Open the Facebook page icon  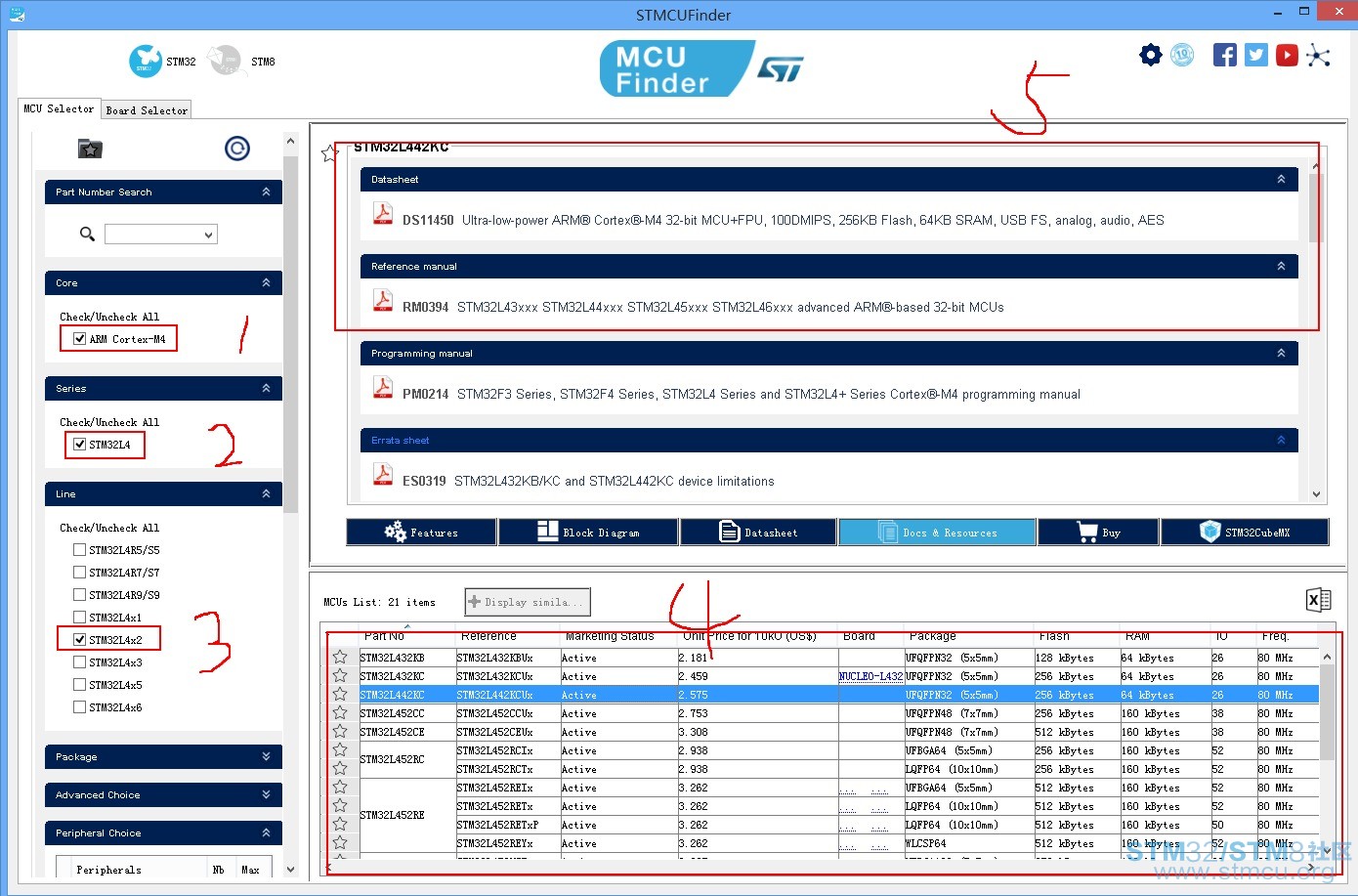tap(1225, 55)
